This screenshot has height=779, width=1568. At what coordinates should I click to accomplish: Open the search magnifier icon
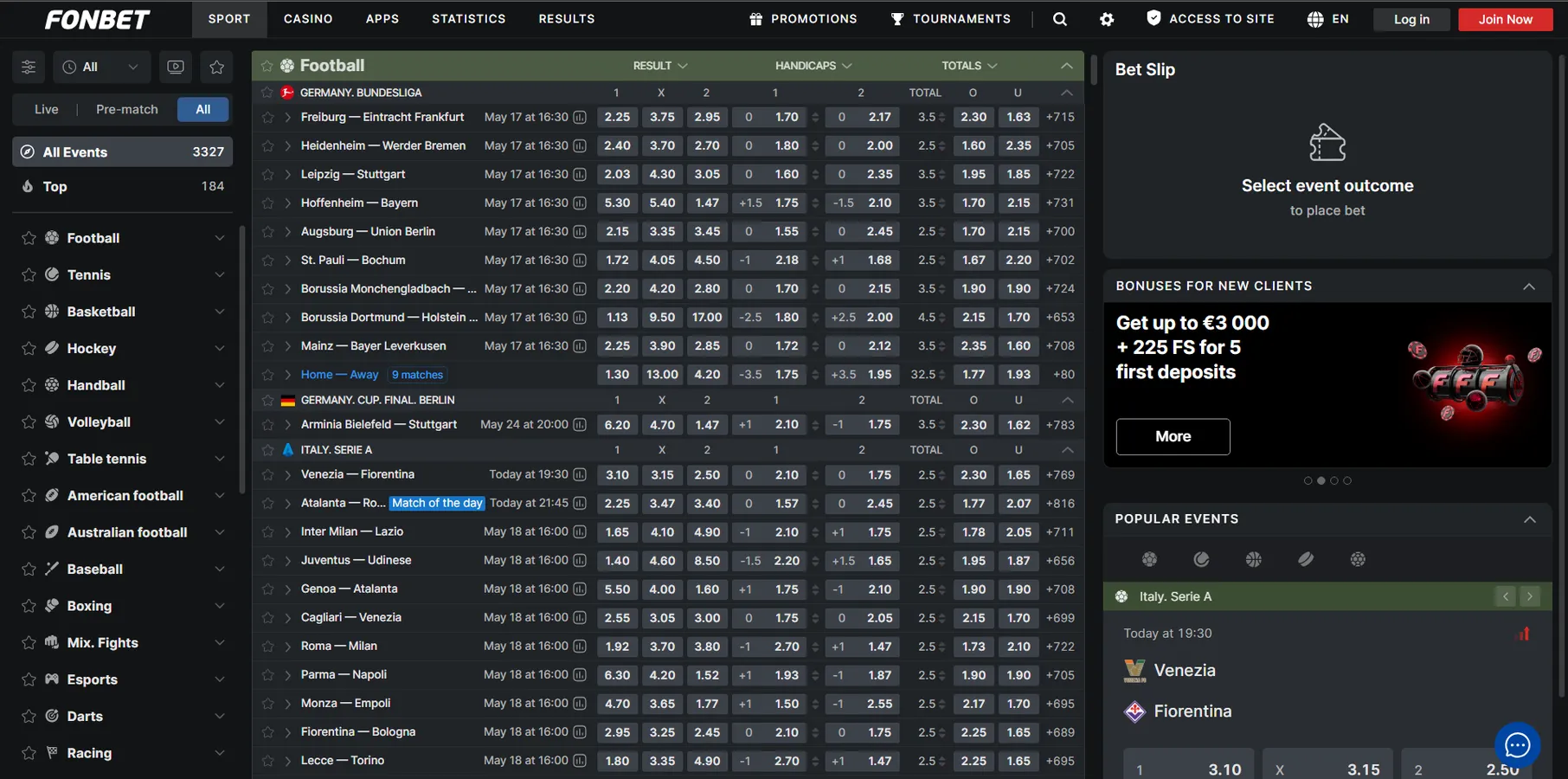(x=1059, y=19)
